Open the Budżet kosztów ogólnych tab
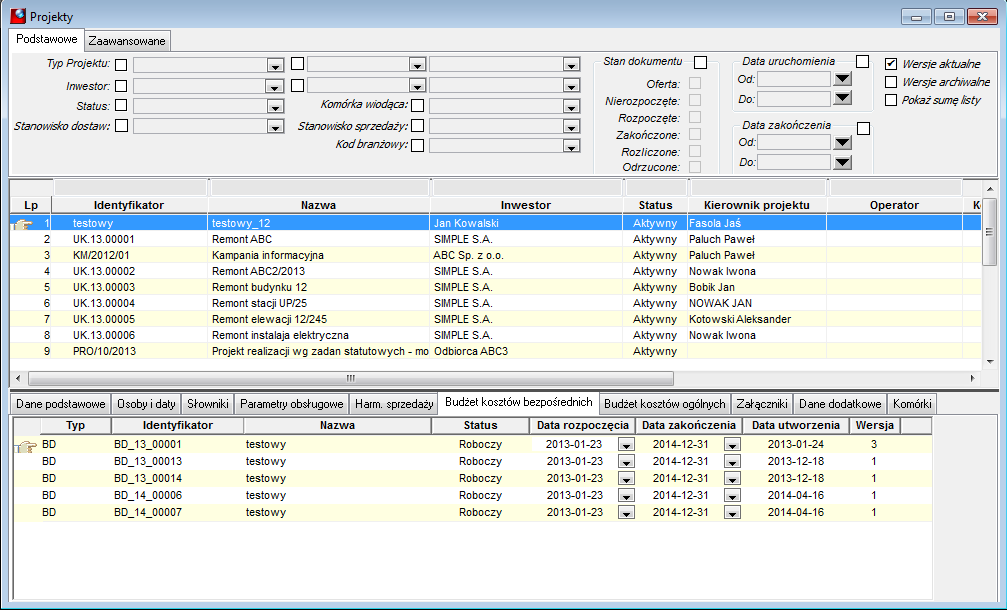Viewport: 1007px width, 610px height. [x=665, y=404]
